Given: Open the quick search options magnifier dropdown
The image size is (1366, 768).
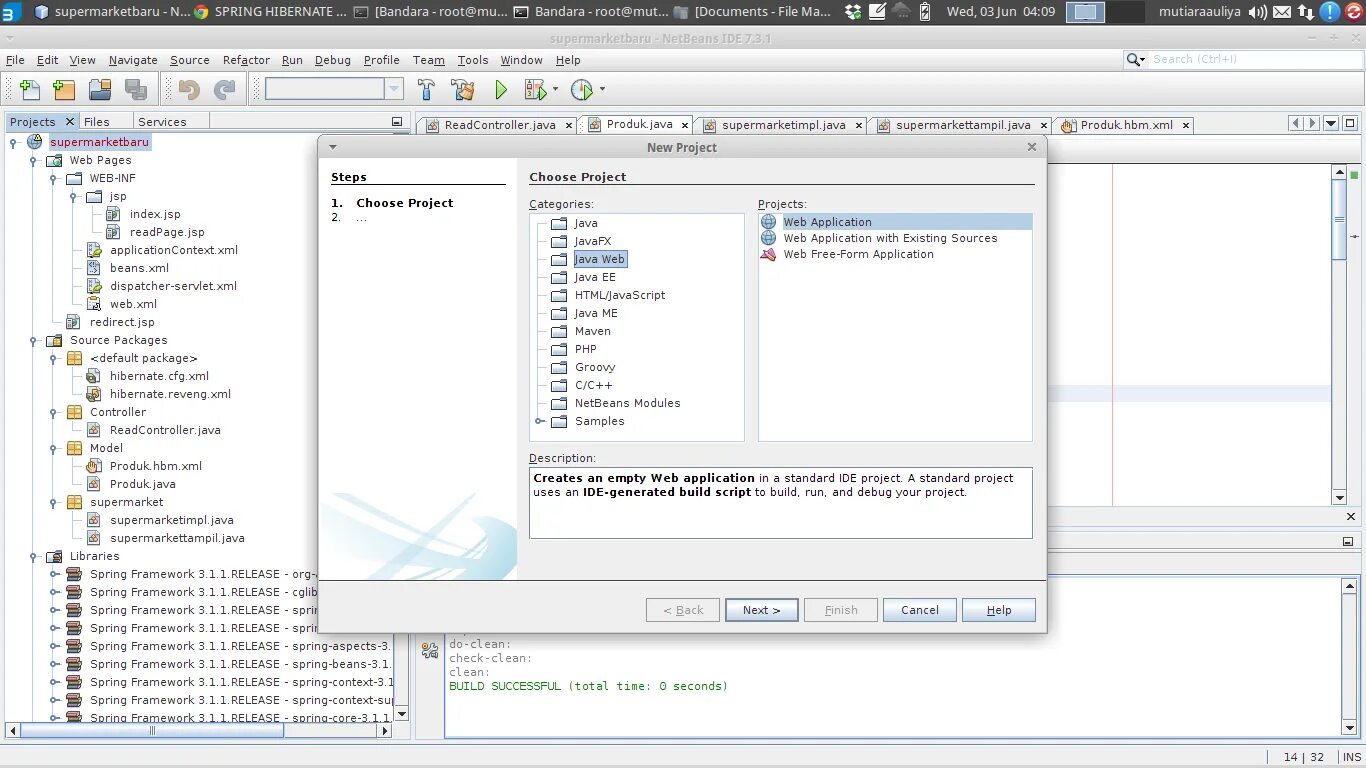Looking at the screenshot, I should pyautogui.click(x=1136, y=60).
